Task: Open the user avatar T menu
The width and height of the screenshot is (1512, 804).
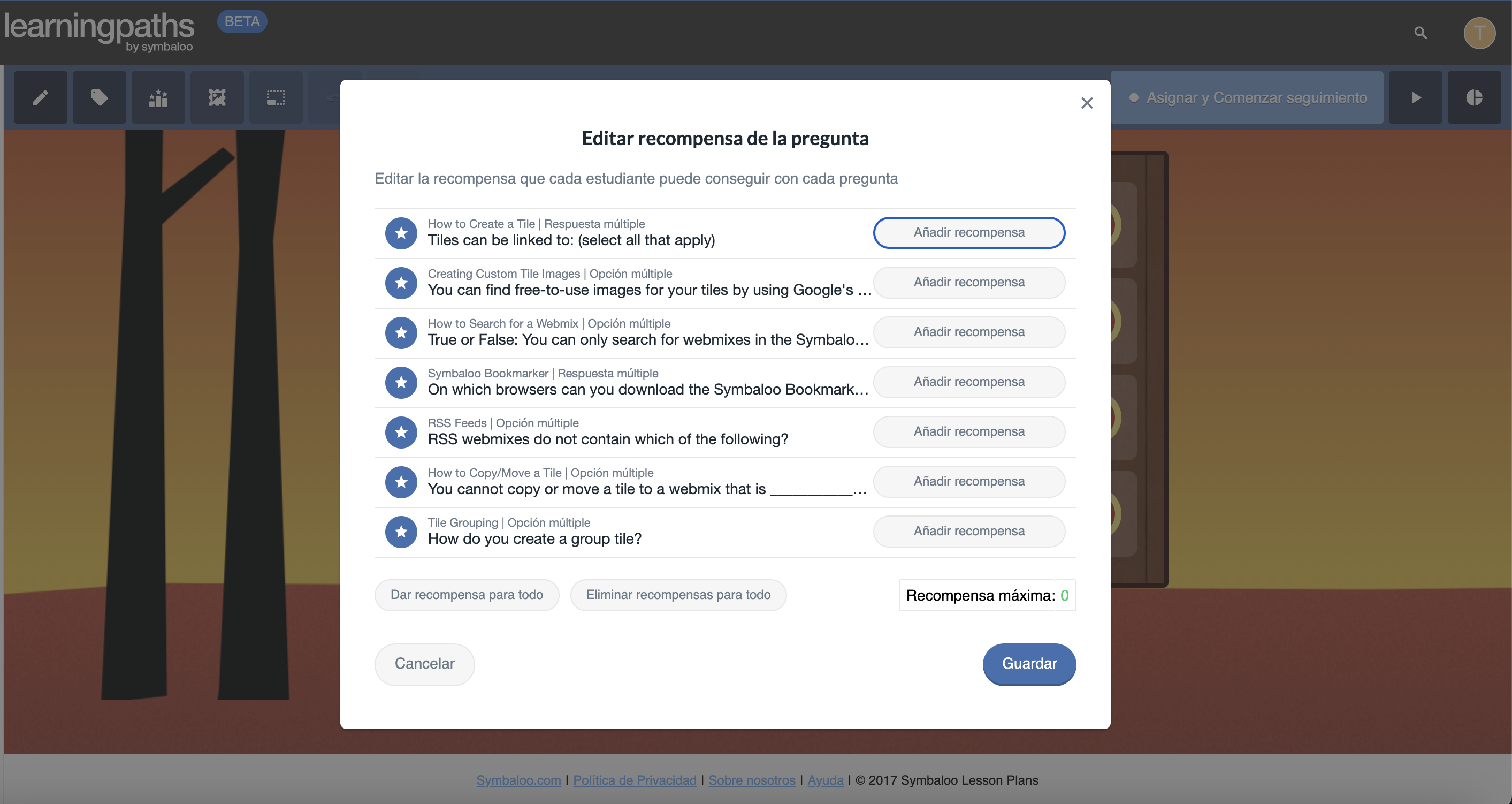Action: 1479,33
